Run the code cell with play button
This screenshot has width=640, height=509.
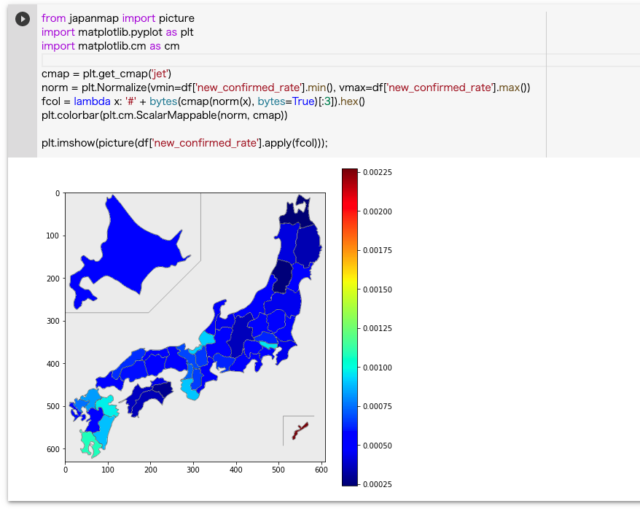22,19
